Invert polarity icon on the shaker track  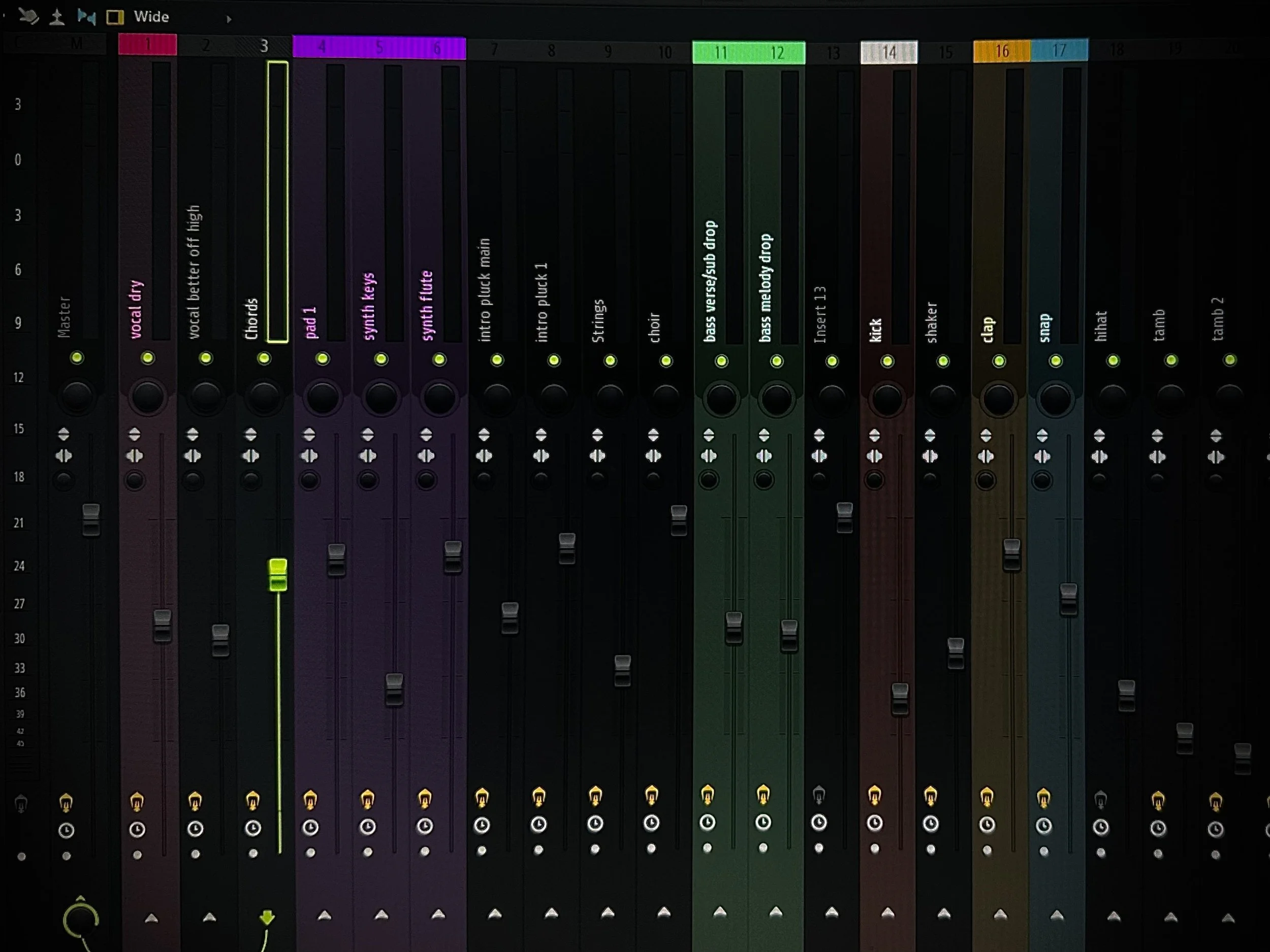click(930, 435)
